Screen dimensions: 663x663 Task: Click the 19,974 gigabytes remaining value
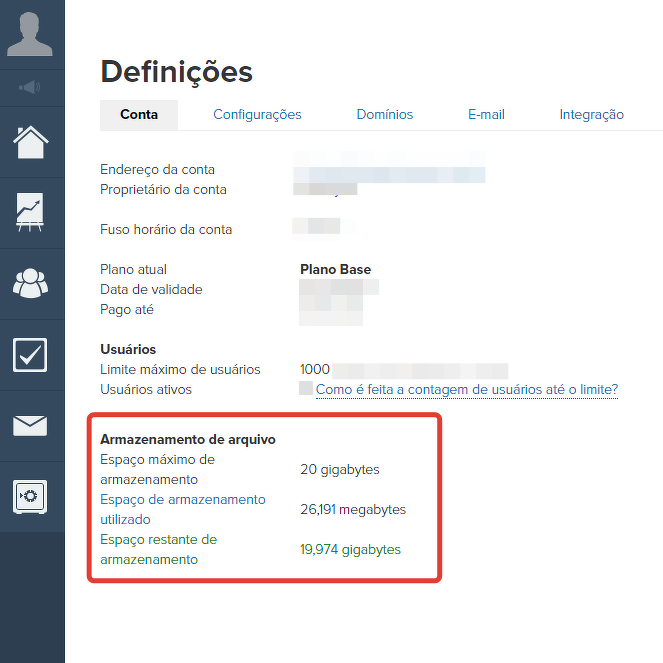(x=350, y=549)
